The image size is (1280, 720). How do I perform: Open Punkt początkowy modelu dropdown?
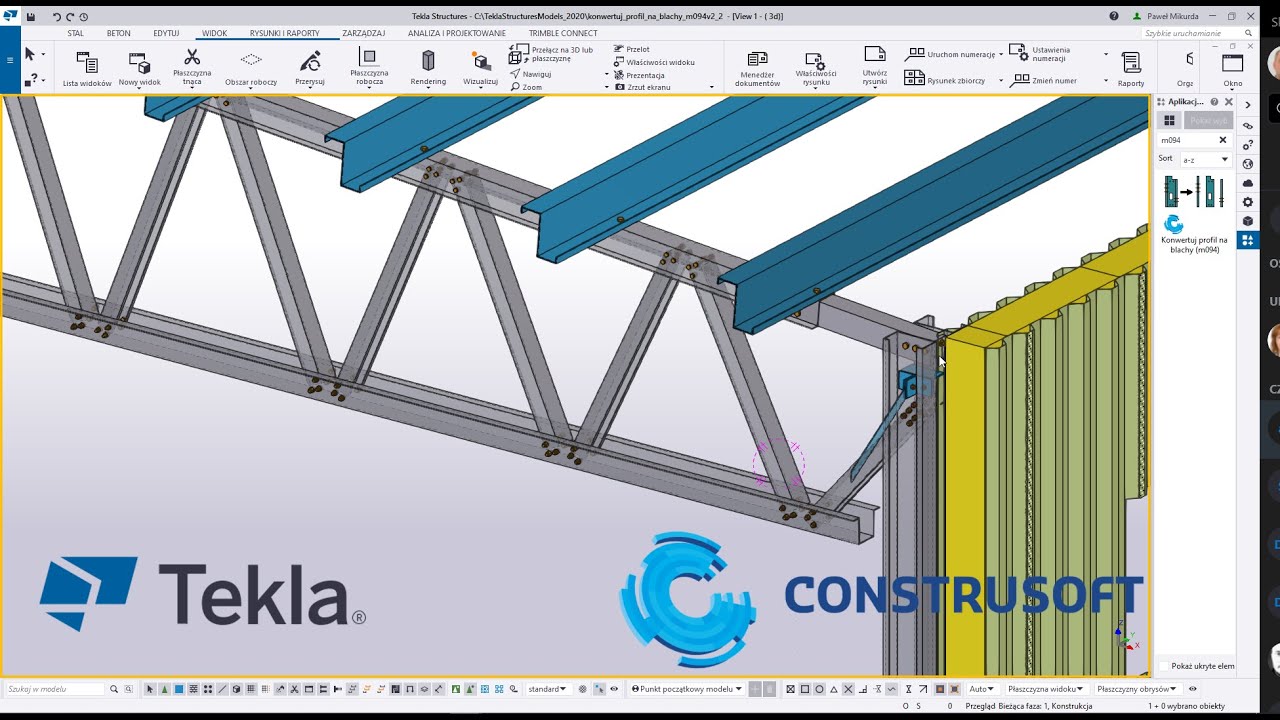pos(686,689)
